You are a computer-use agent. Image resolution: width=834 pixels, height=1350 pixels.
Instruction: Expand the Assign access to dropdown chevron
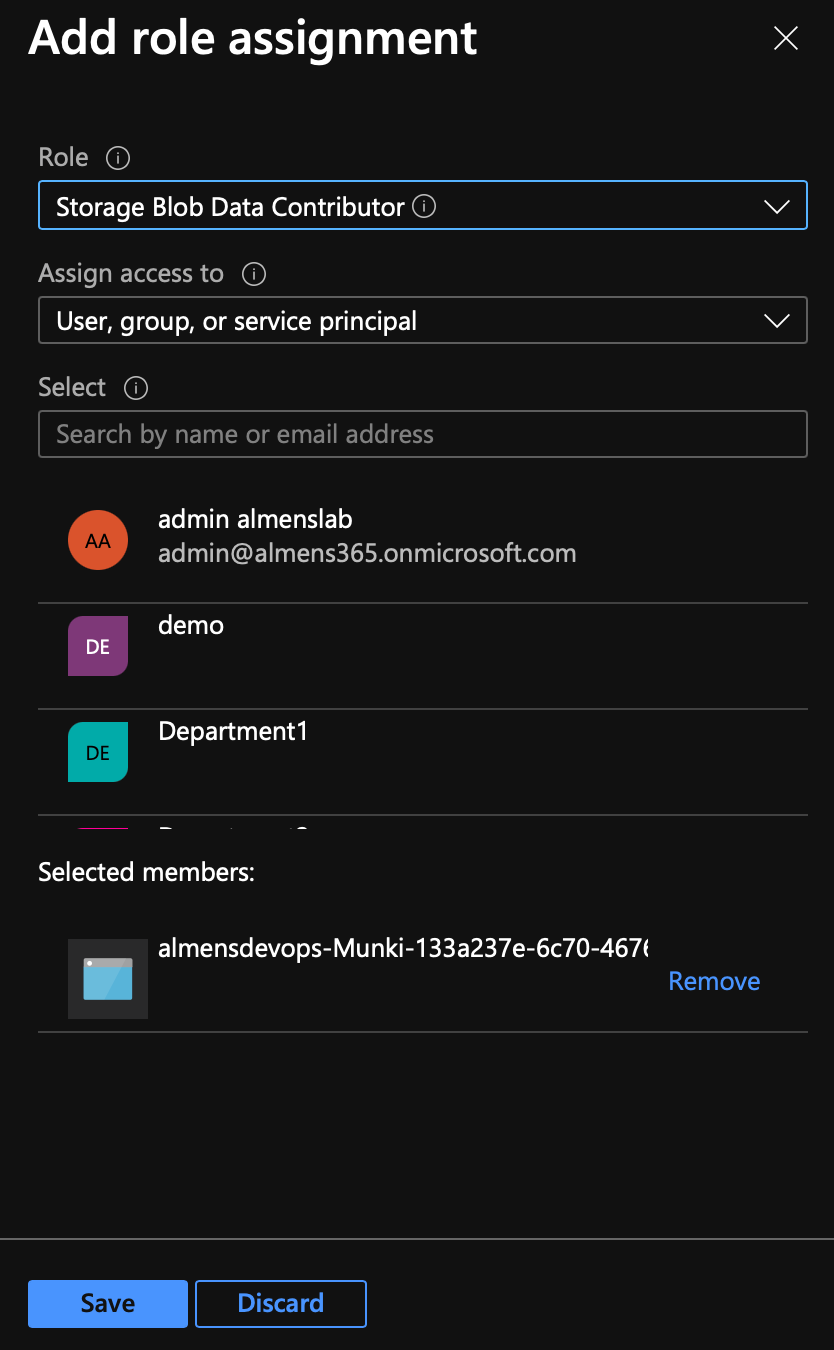tap(776, 321)
